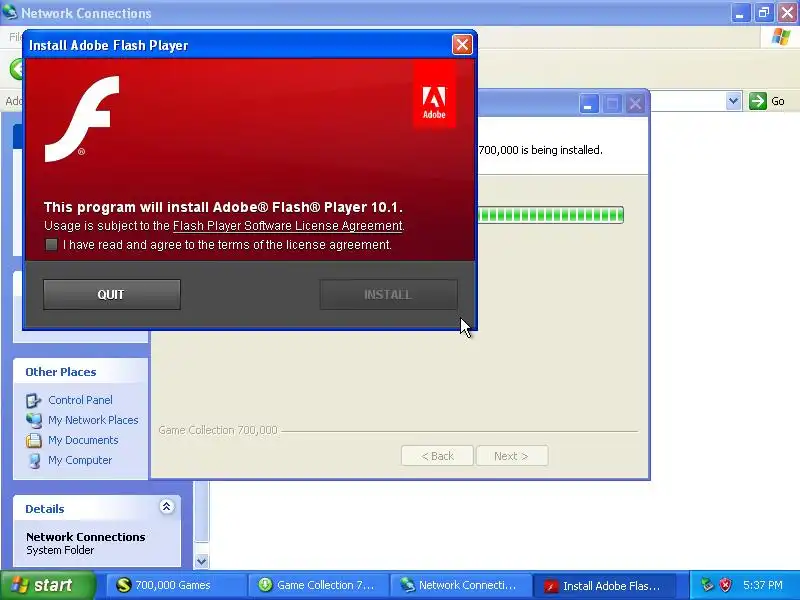The width and height of the screenshot is (800, 600).
Task: Click the network connection tray icon
Action: click(x=707, y=585)
